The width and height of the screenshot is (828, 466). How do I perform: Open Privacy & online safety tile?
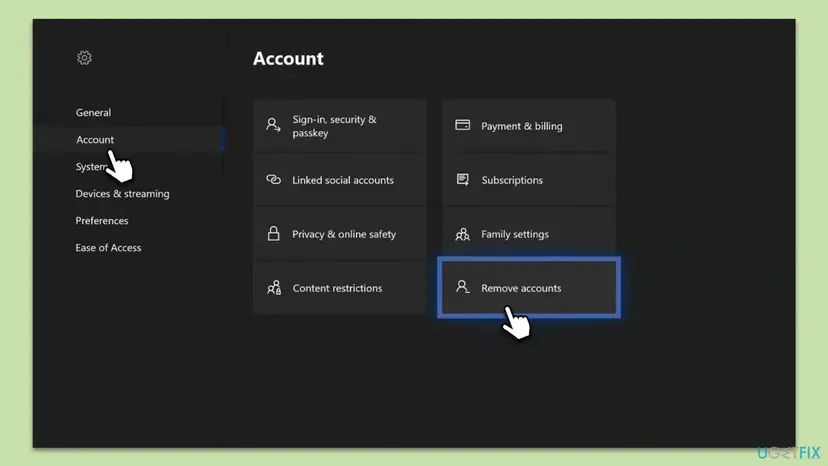point(340,234)
